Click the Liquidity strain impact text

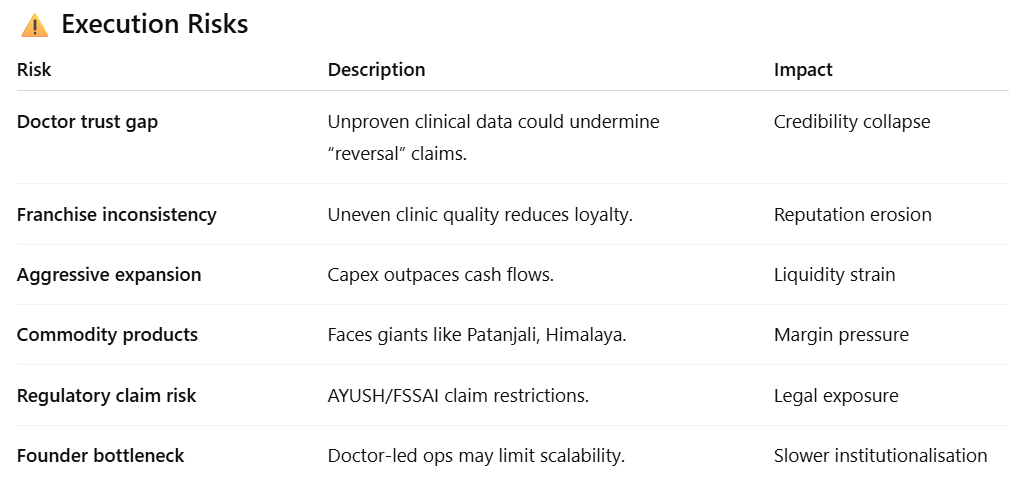(834, 275)
